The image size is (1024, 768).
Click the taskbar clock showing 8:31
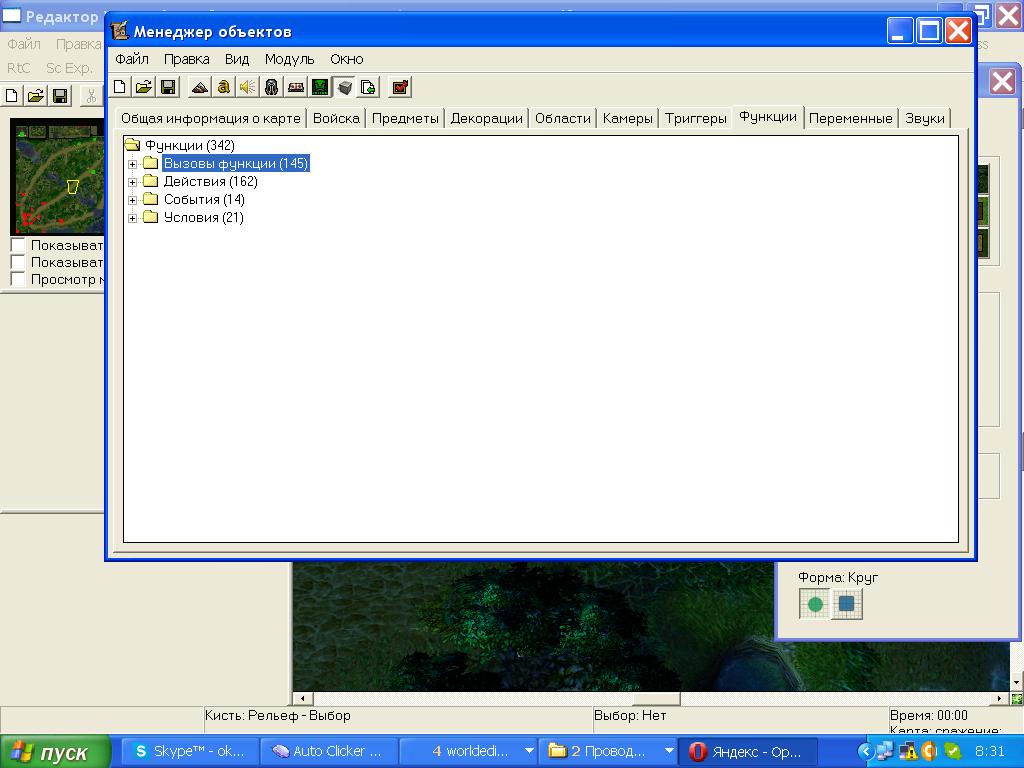[x=989, y=751]
